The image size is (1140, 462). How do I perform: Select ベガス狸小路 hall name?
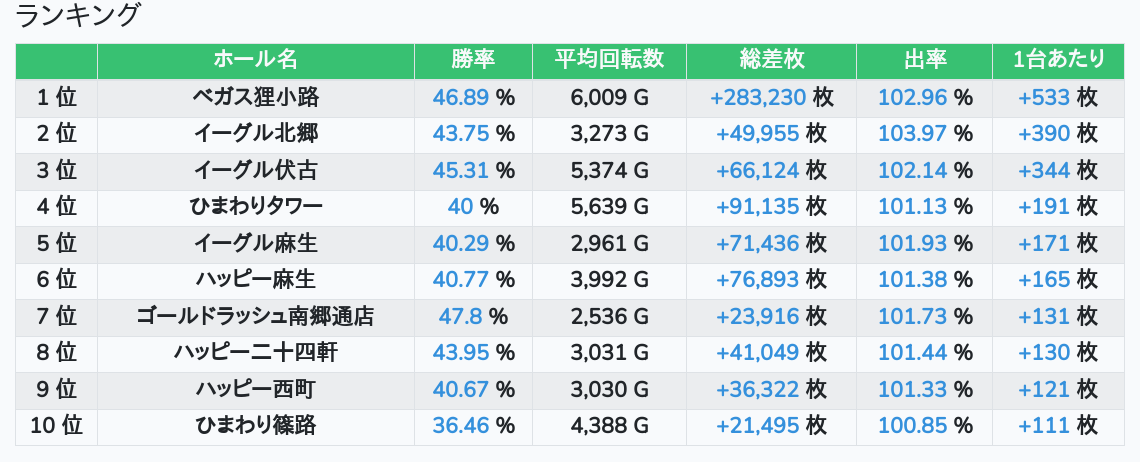256,97
